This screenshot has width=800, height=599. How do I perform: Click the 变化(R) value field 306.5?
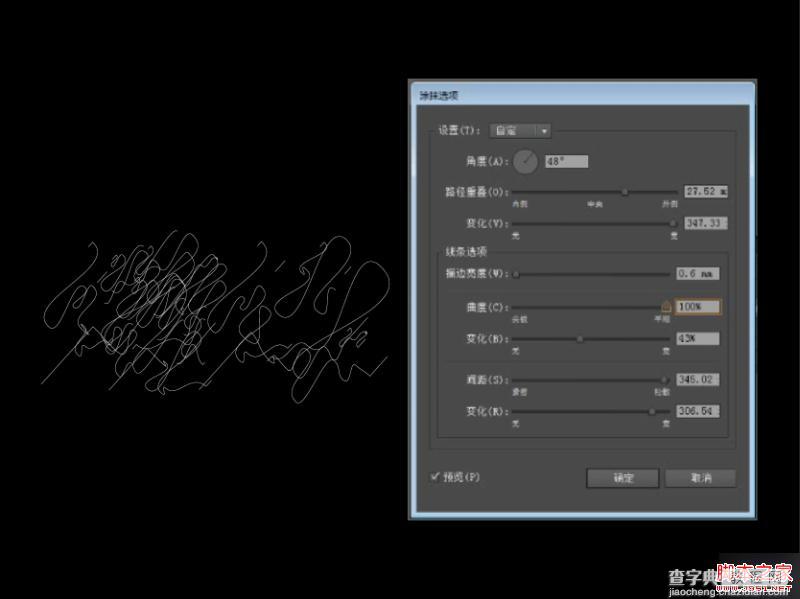(697, 411)
